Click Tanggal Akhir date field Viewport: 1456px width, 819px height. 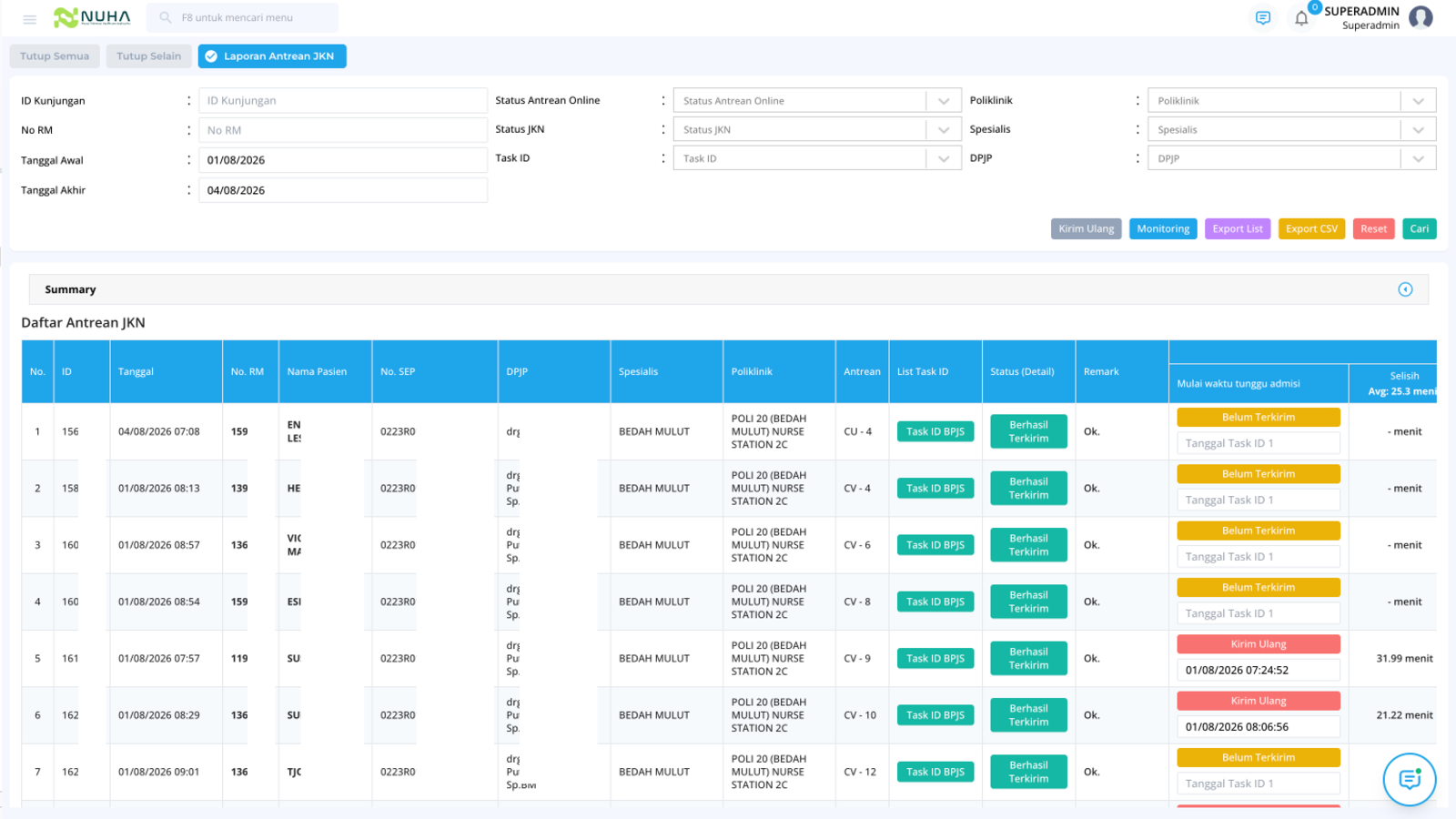[343, 190]
